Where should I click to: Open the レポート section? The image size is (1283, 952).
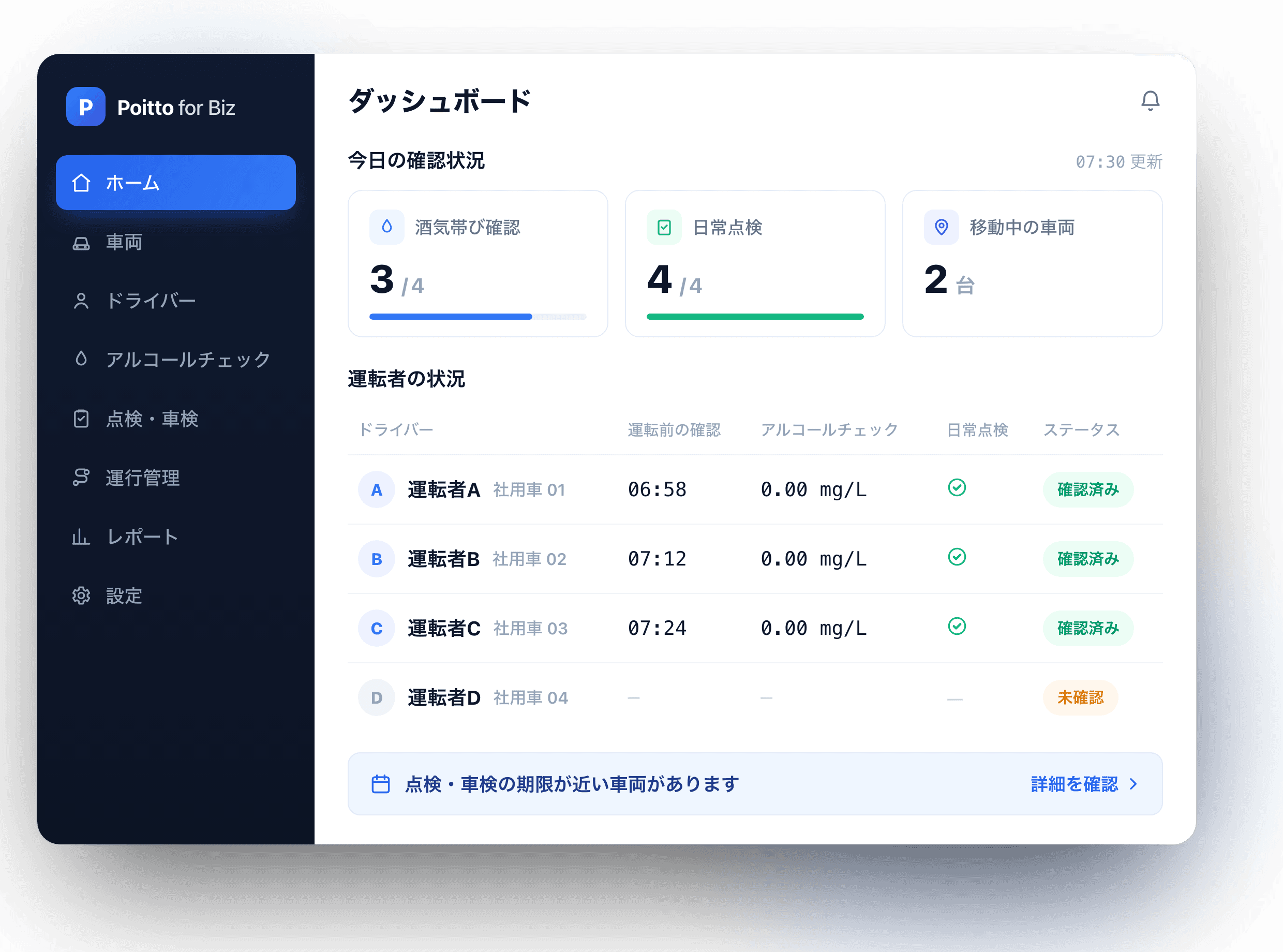pos(176,537)
